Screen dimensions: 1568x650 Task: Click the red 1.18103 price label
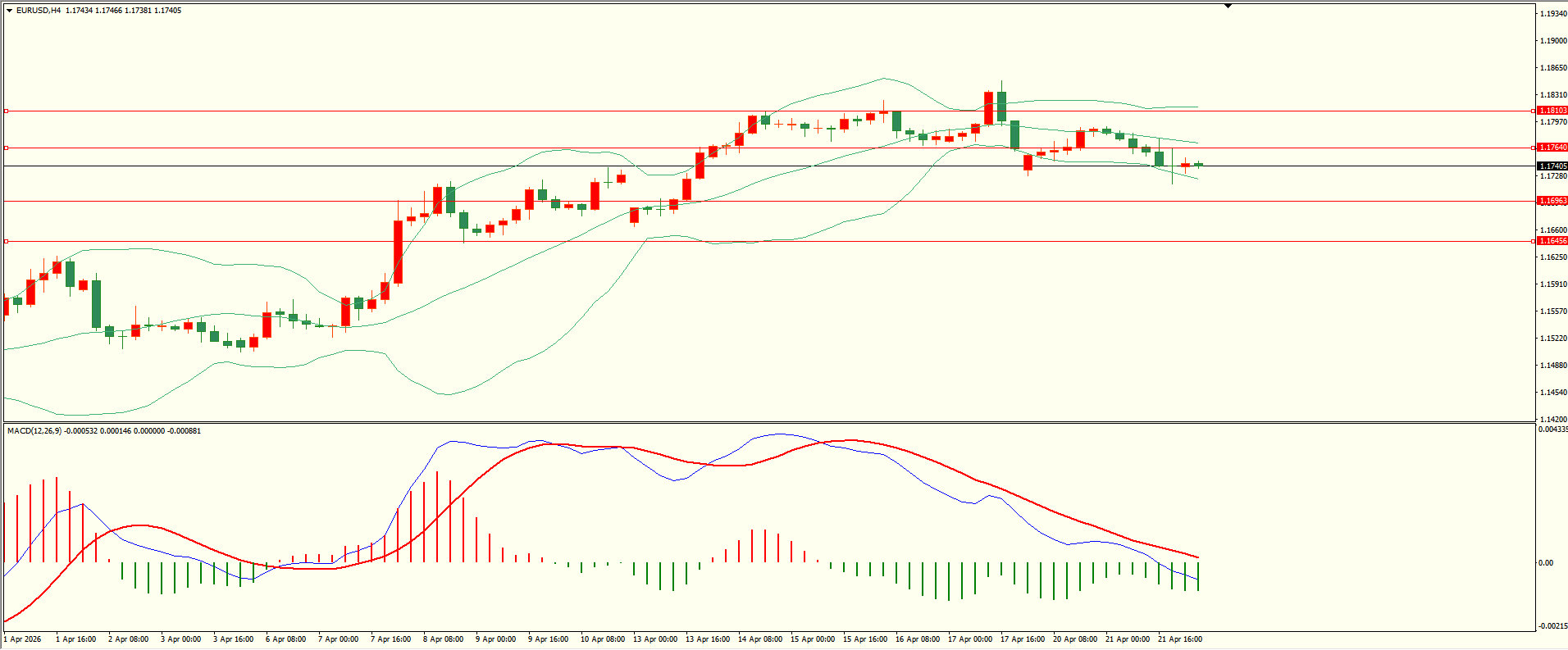pos(1552,111)
